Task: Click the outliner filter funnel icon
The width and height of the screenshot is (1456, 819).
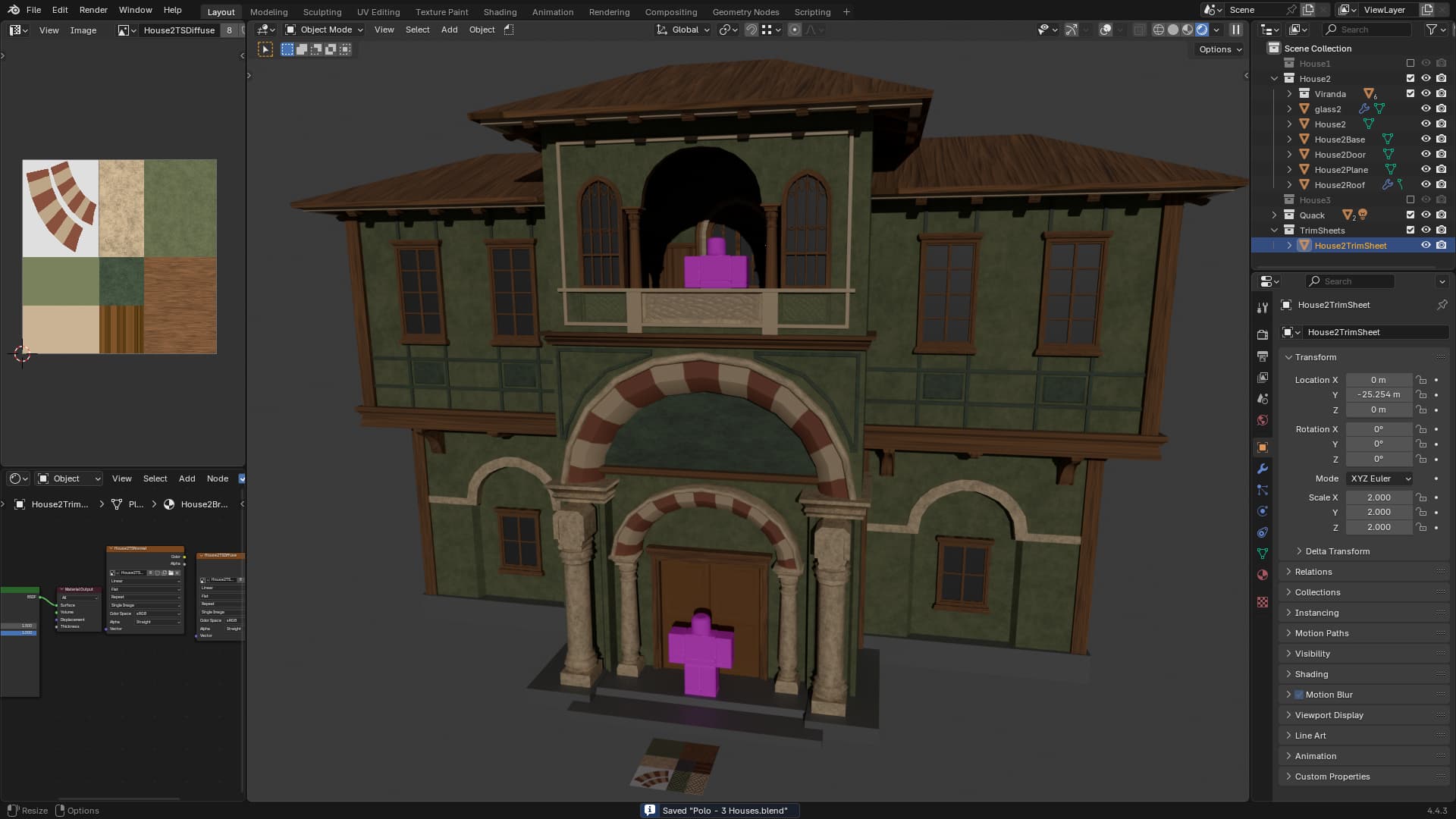Action: point(1431,30)
